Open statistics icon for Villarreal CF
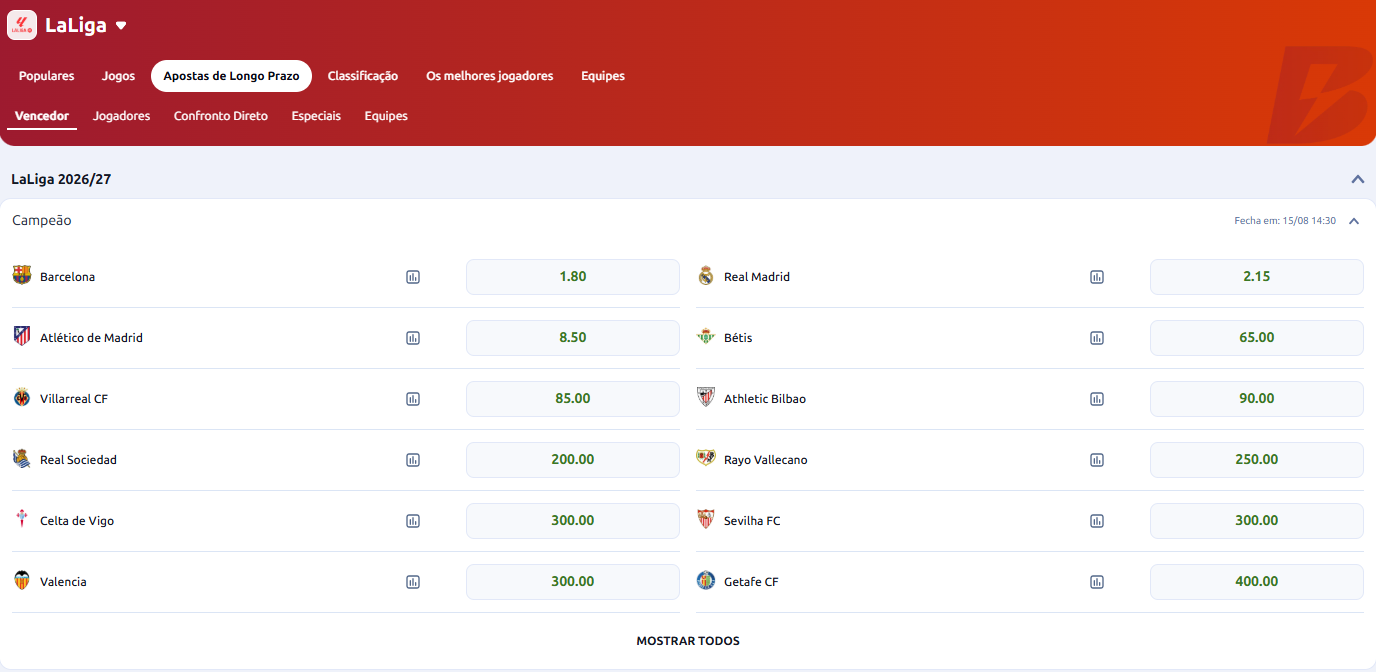The width and height of the screenshot is (1376, 672). [x=413, y=399]
